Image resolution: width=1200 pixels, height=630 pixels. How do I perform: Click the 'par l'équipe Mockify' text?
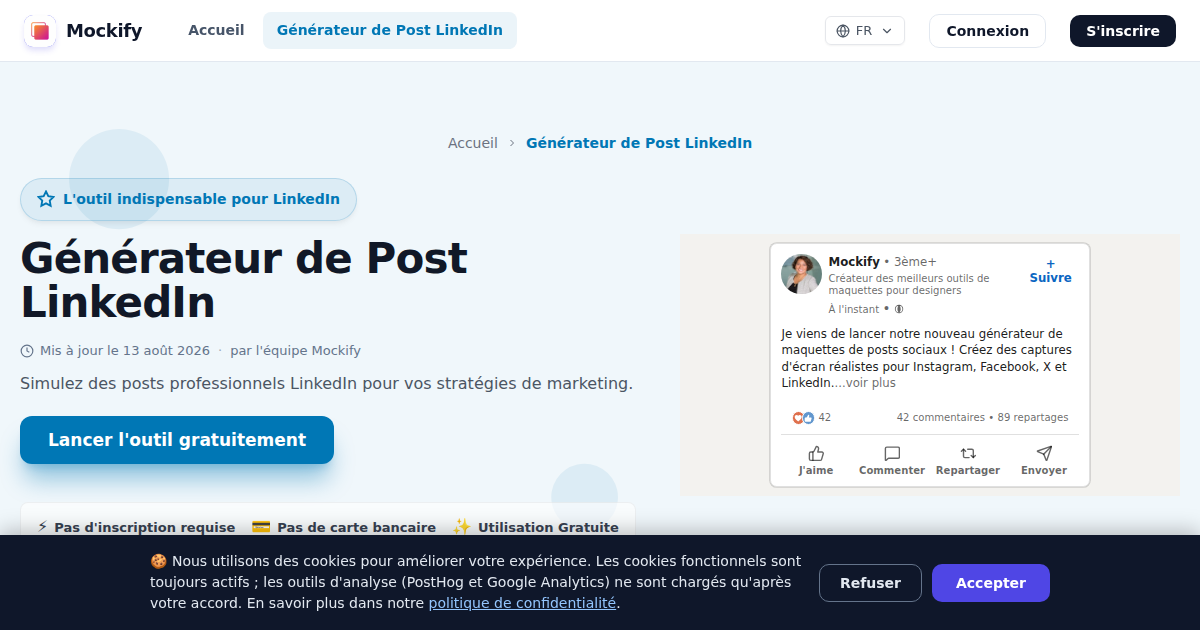coord(295,351)
